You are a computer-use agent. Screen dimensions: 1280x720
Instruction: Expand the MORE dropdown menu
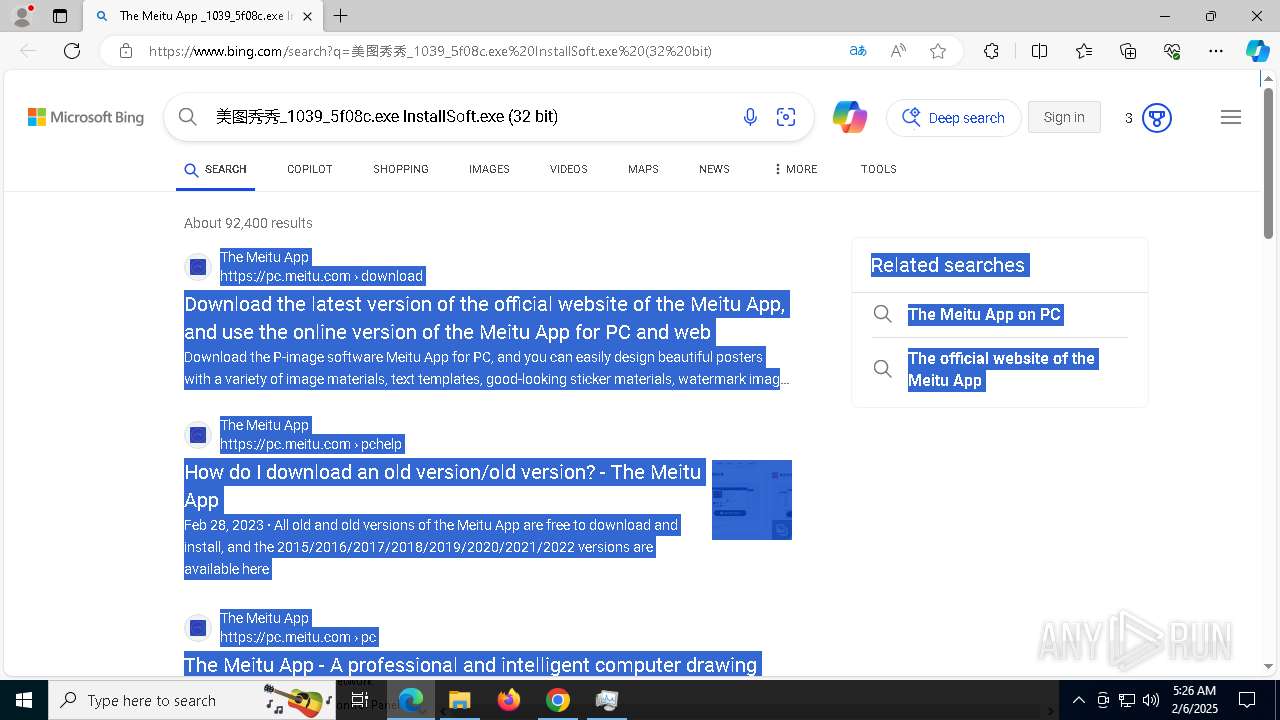(x=796, y=170)
